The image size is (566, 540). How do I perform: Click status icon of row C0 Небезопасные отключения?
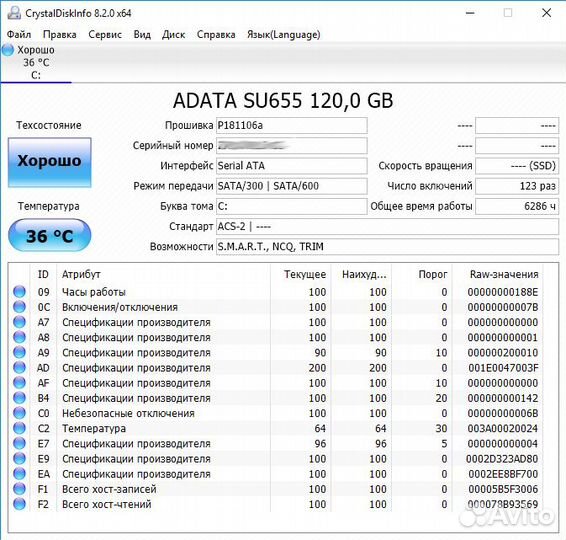click(19, 413)
